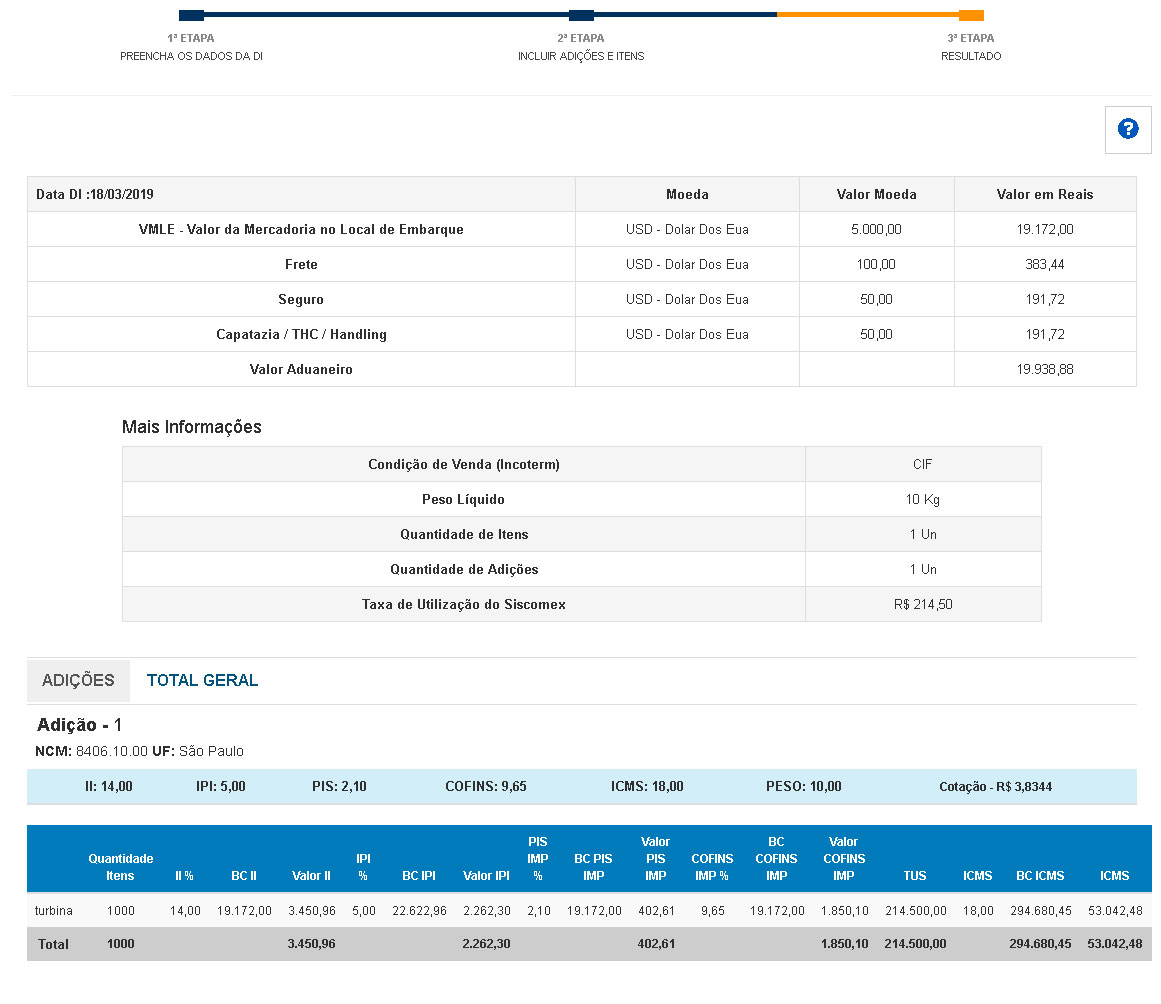Click the Quantidade de Adições label
Screen dimensions: 1161x1004
pos(464,569)
